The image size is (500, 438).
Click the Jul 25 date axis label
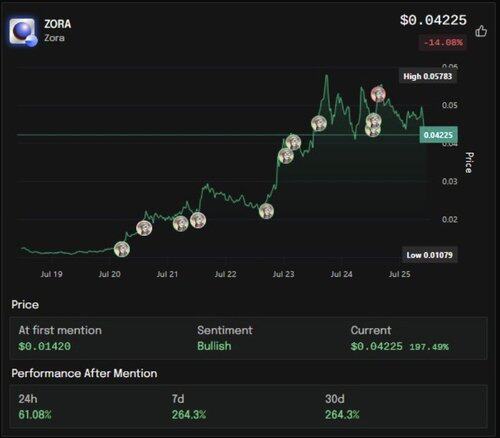pos(399,274)
